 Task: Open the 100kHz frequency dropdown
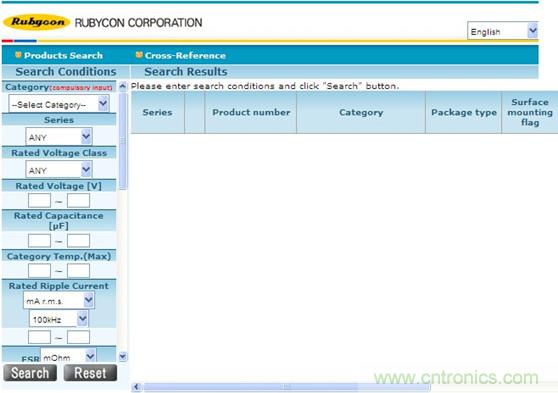pyautogui.click(x=58, y=319)
